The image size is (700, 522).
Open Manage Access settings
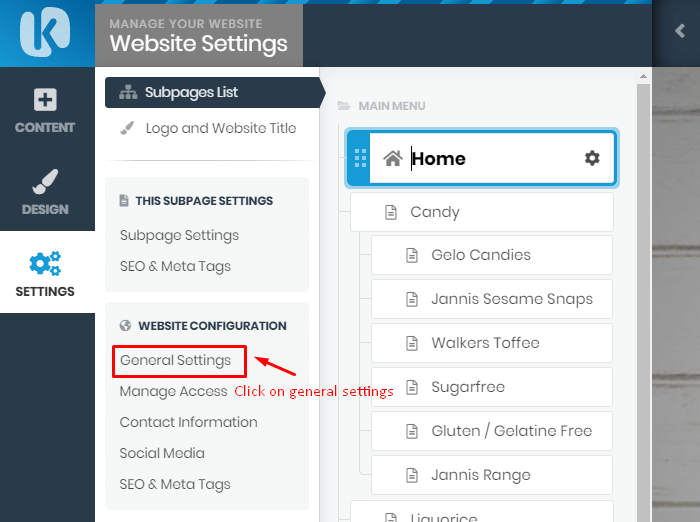pos(173,391)
